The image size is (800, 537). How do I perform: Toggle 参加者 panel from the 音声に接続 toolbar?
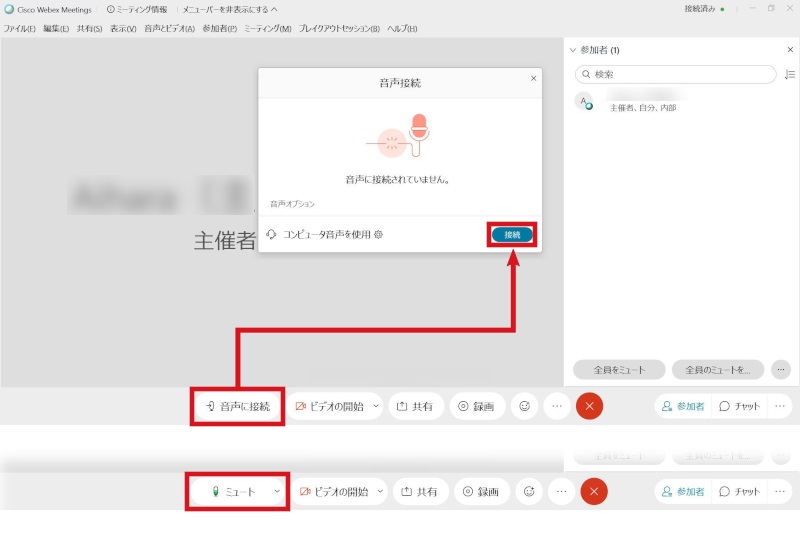pos(683,407)
